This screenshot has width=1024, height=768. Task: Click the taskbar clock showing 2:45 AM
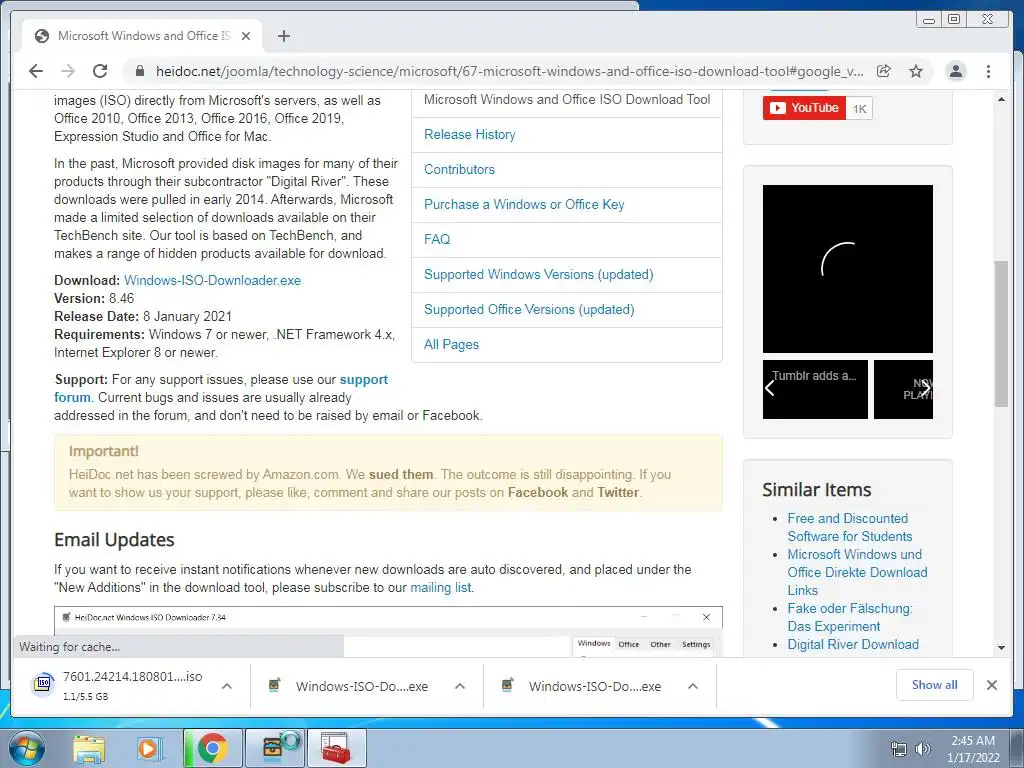click(x=973, y=749)
